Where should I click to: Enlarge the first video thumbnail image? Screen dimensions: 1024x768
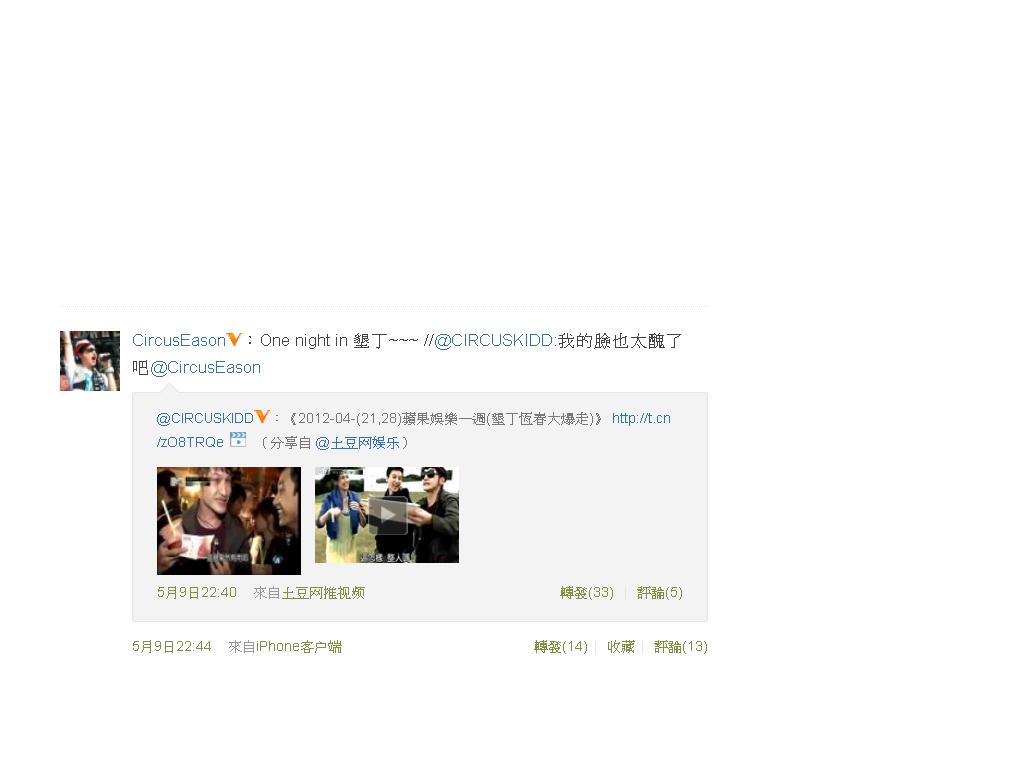[x=229, y=520]
